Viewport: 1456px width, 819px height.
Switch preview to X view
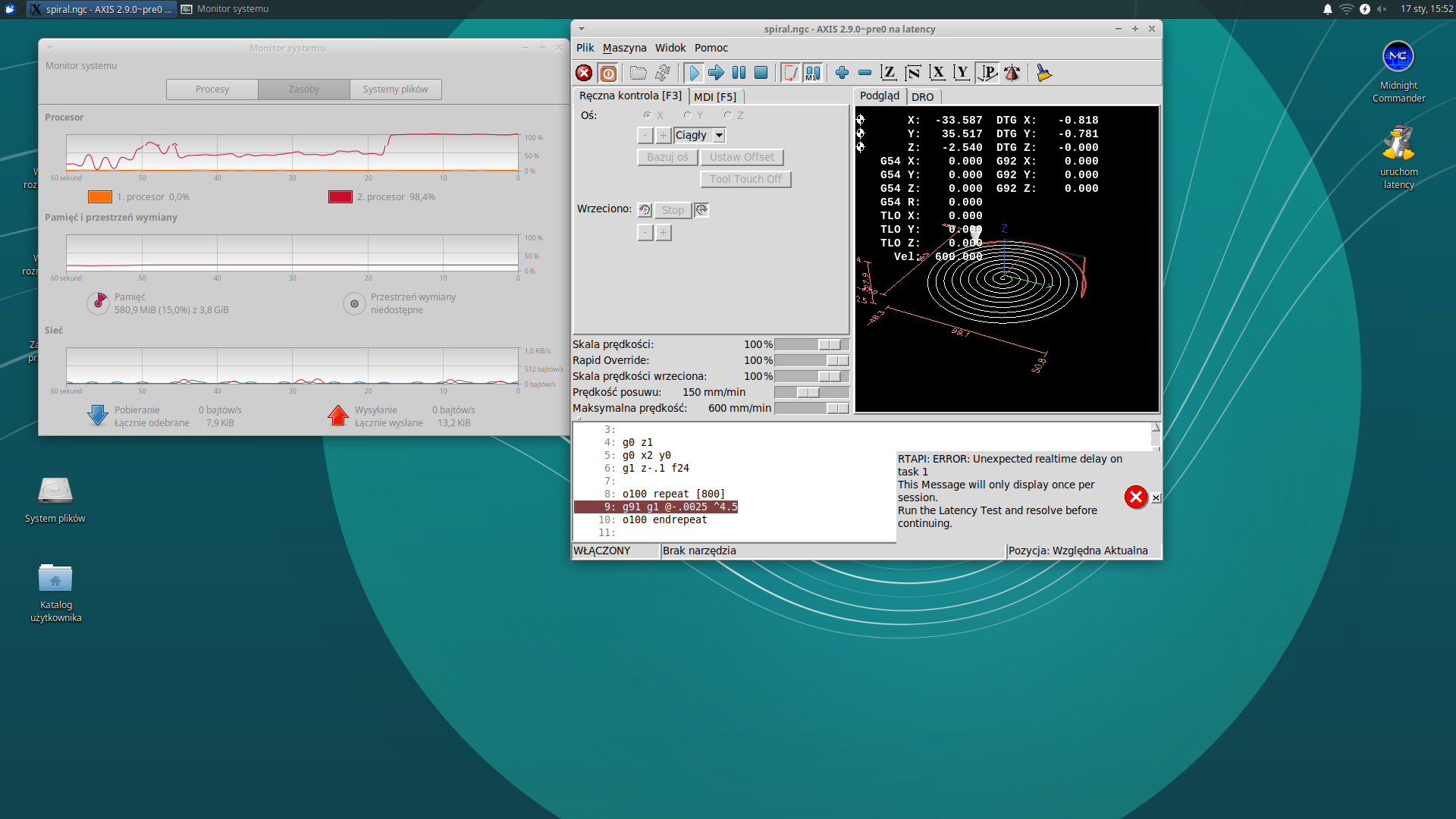[x=937, y=73]
